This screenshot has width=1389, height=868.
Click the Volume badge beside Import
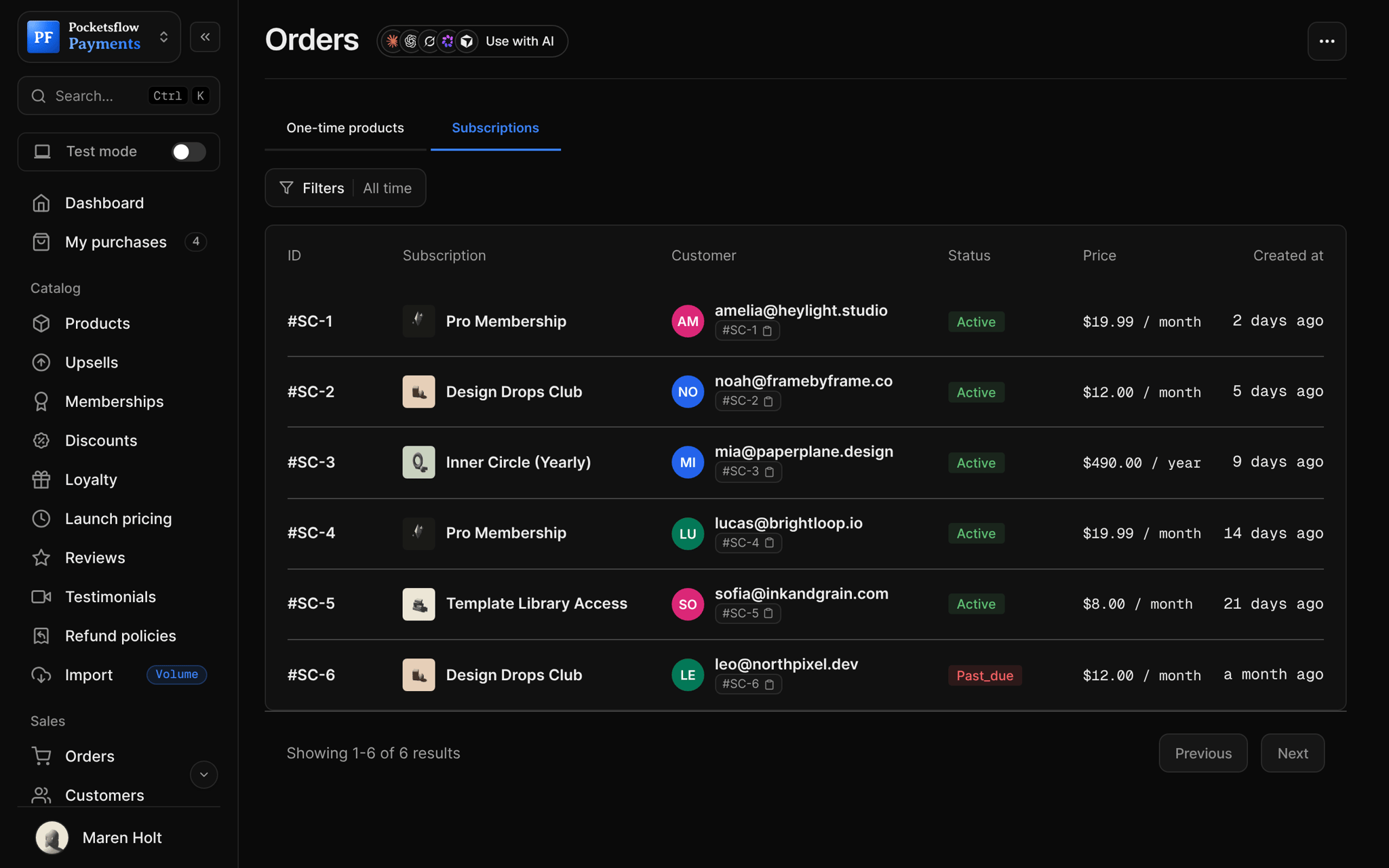[176, 675]
